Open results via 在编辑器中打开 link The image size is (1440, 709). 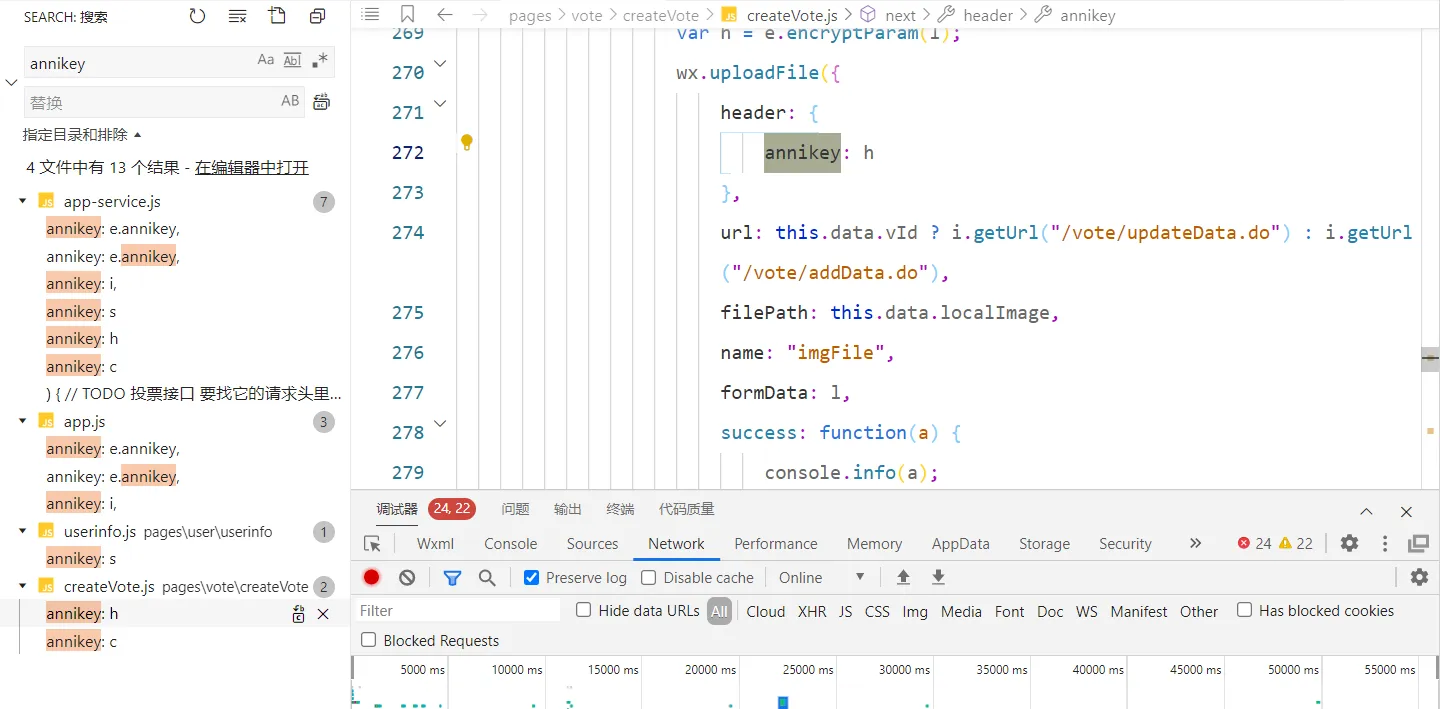[x=252, y=167]
